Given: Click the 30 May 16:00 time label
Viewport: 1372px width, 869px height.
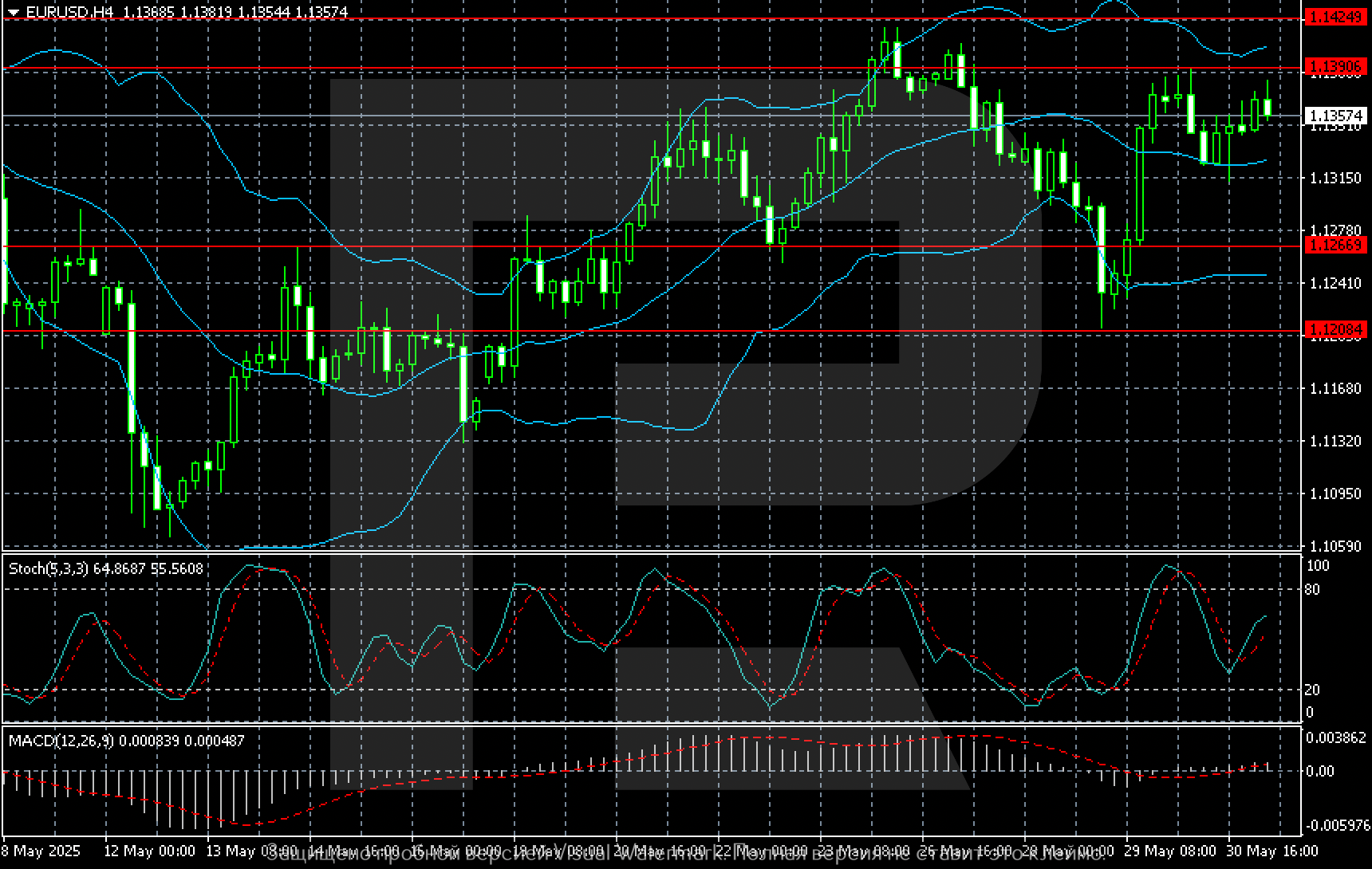Looking at the screenshot, I should coord(1272,851).
